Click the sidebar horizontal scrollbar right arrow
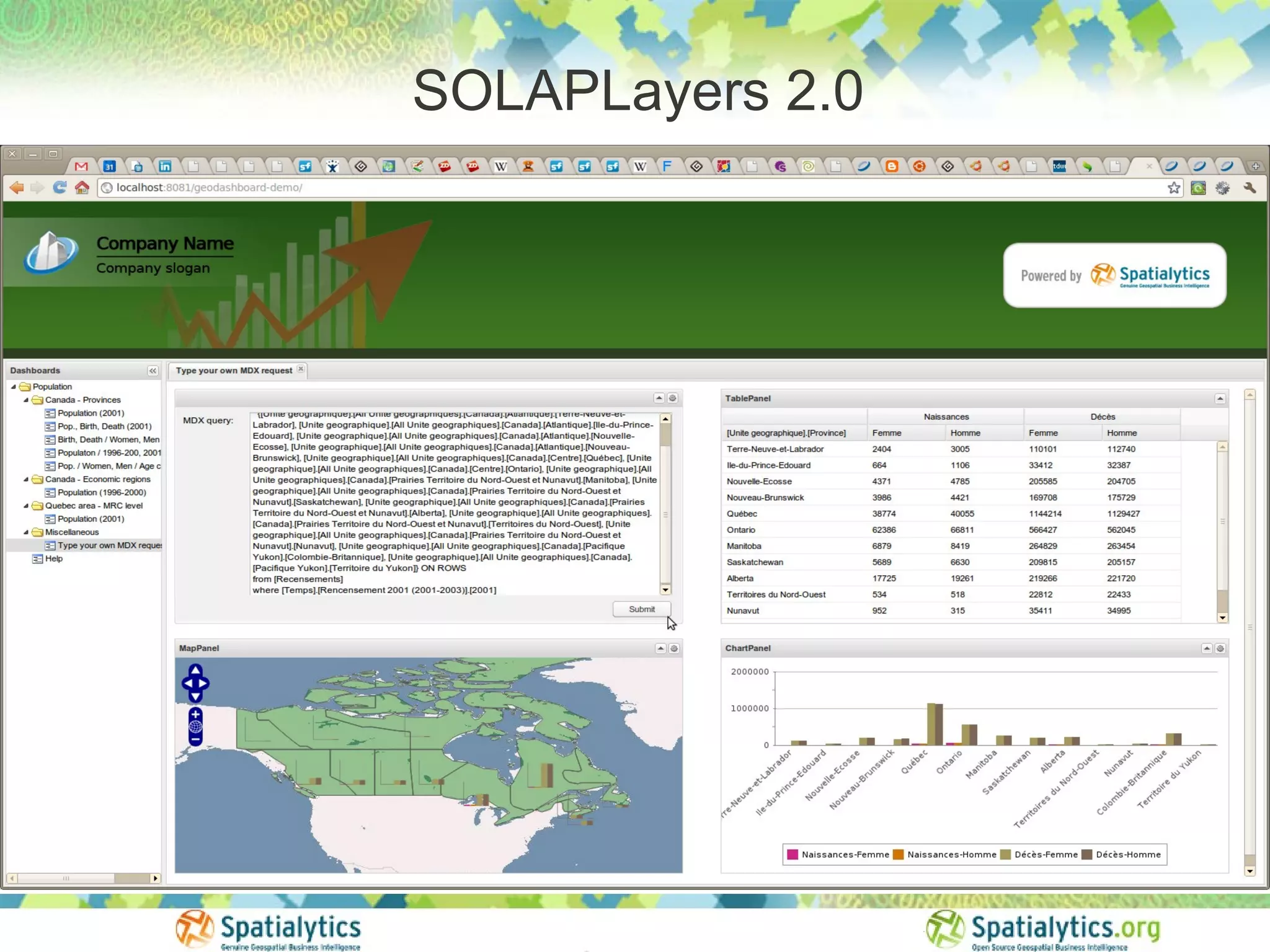 click(x=155, y=878)
